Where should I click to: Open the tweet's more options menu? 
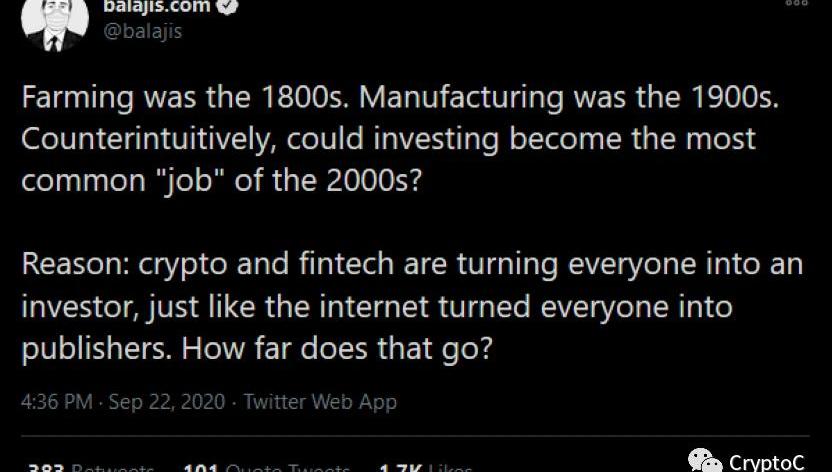tap(796, 4)
